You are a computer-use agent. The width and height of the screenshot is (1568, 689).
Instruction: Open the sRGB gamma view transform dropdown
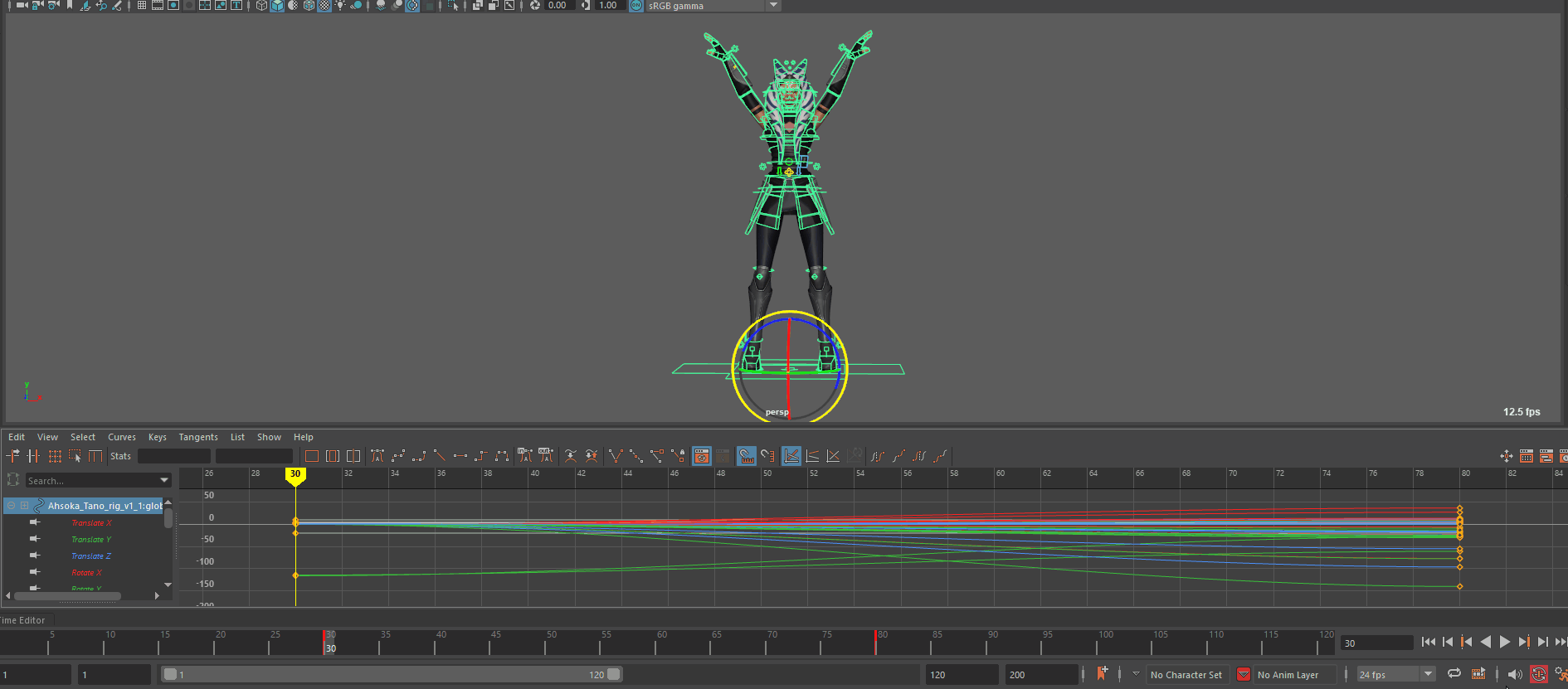(773, 5)
